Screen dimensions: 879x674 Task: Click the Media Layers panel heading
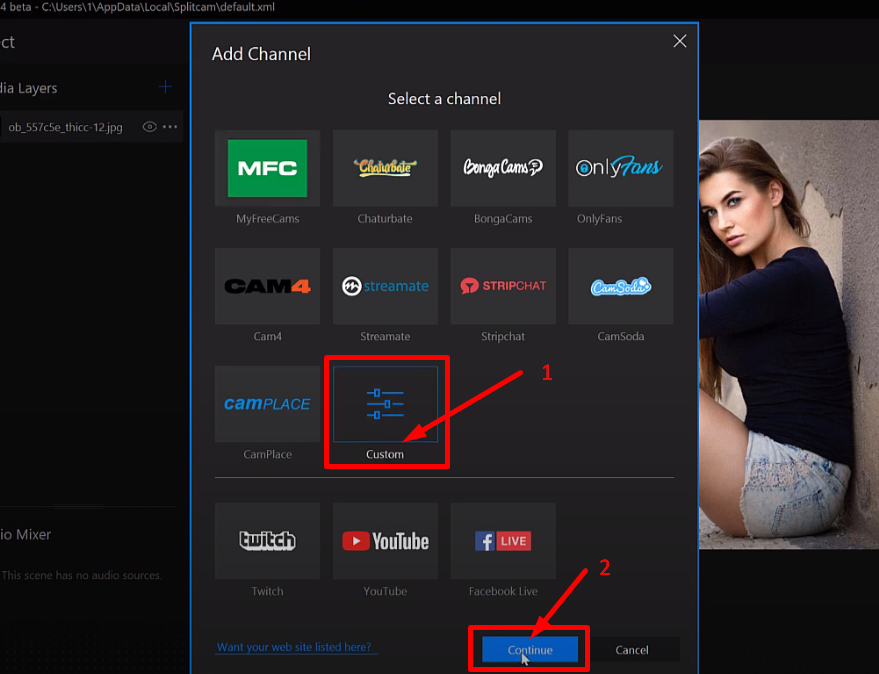29,88
